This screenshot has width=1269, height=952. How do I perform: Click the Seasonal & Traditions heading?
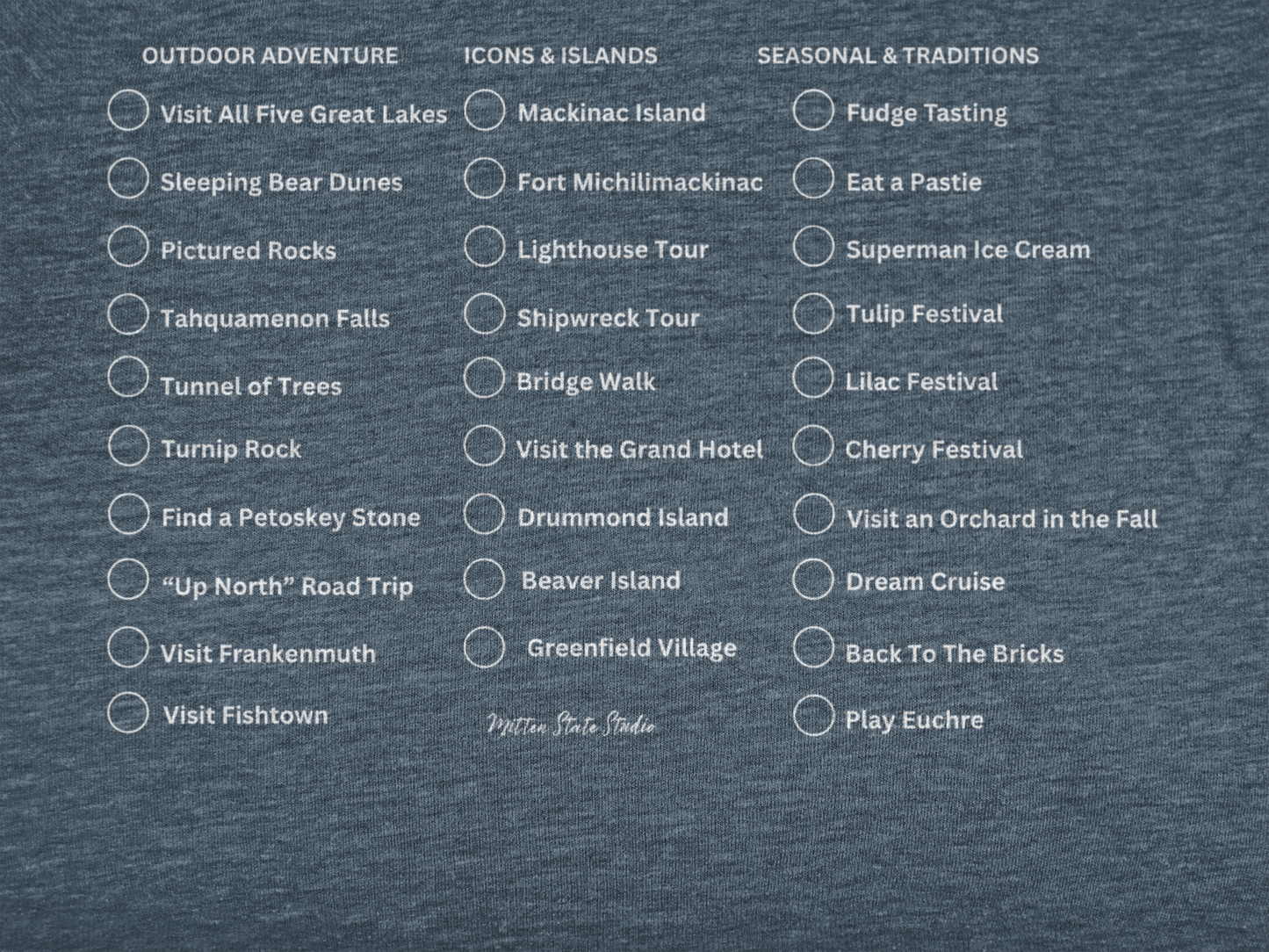898,56
